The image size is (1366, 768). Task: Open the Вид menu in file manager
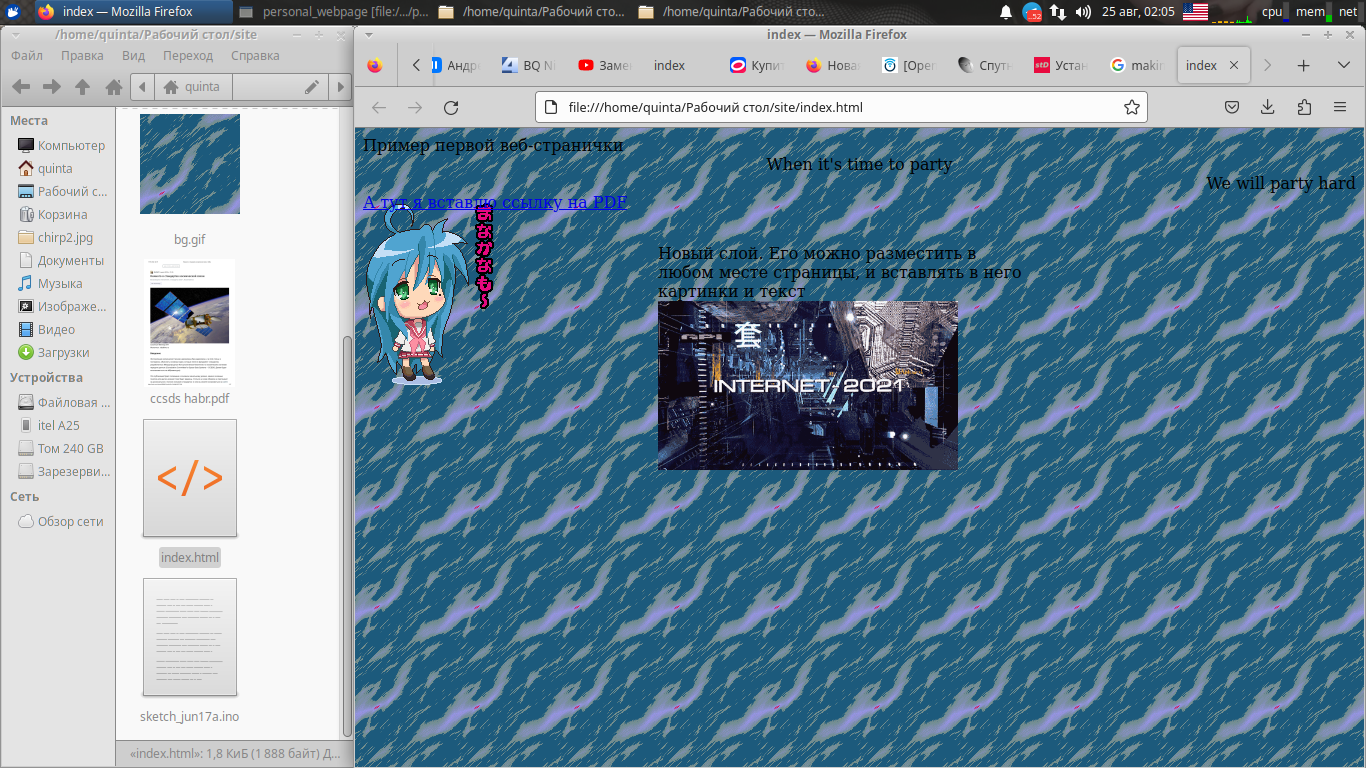[x=133, y=56]
